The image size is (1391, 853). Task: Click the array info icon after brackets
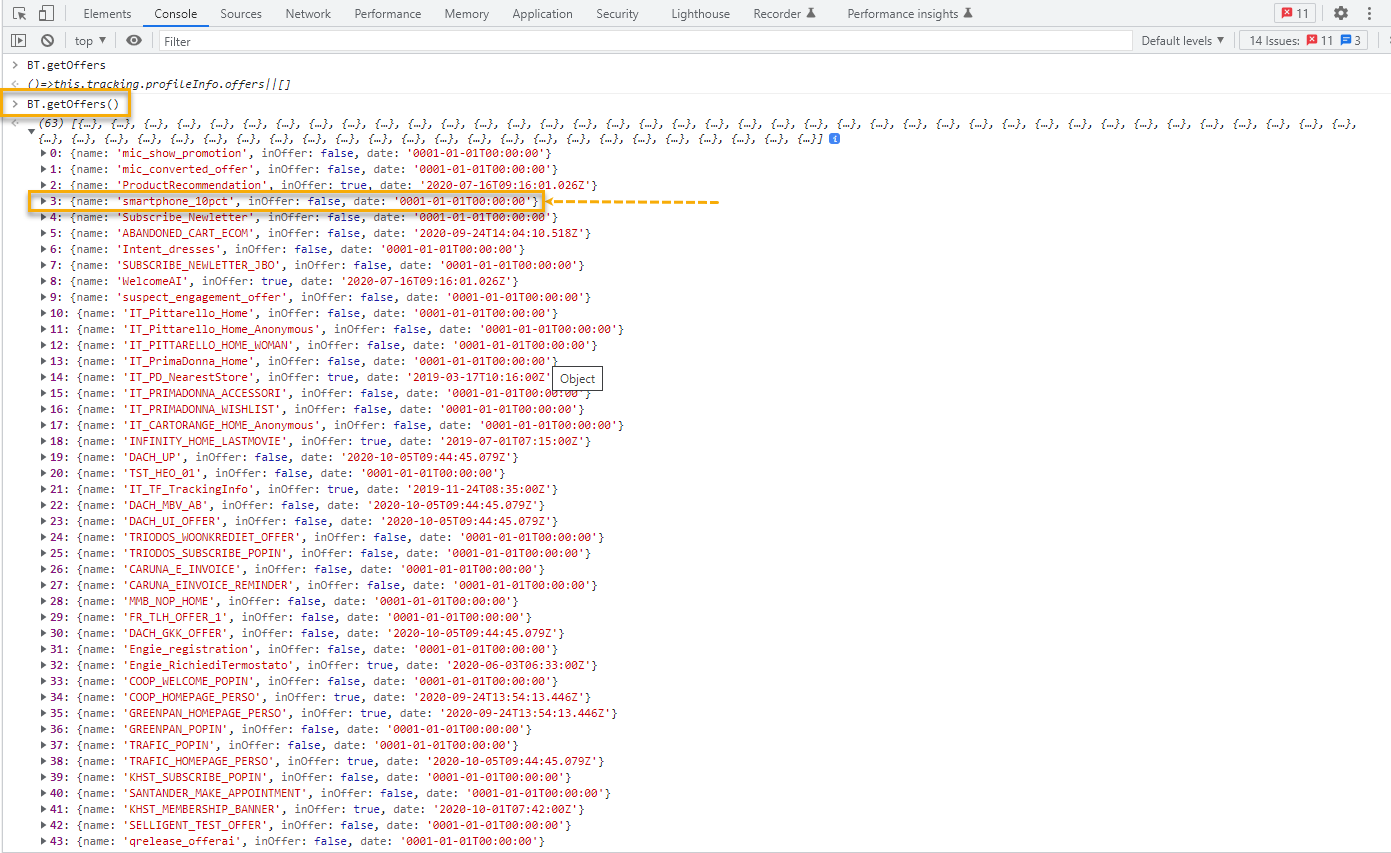pyautogui.click(x=834, y=138)
